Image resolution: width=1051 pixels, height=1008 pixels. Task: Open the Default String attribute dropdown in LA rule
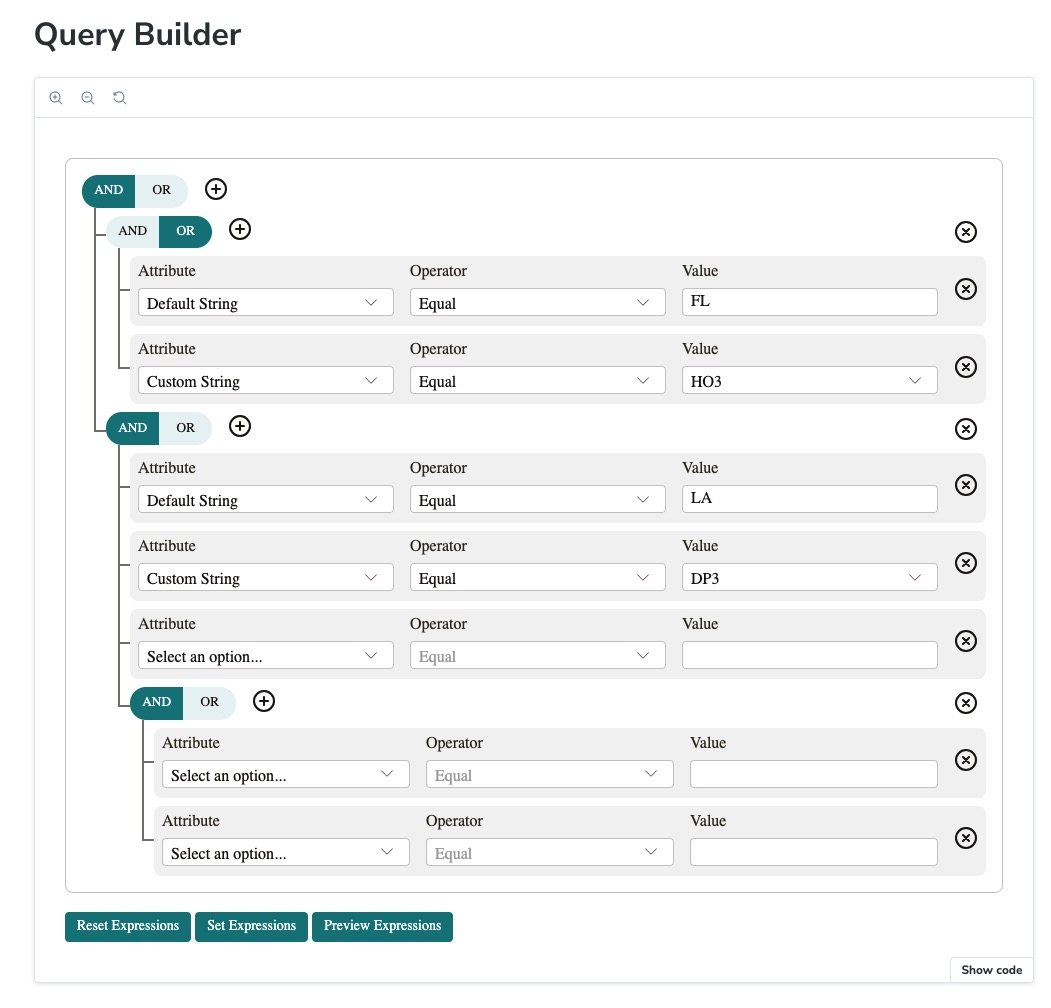tap(265, 499)
